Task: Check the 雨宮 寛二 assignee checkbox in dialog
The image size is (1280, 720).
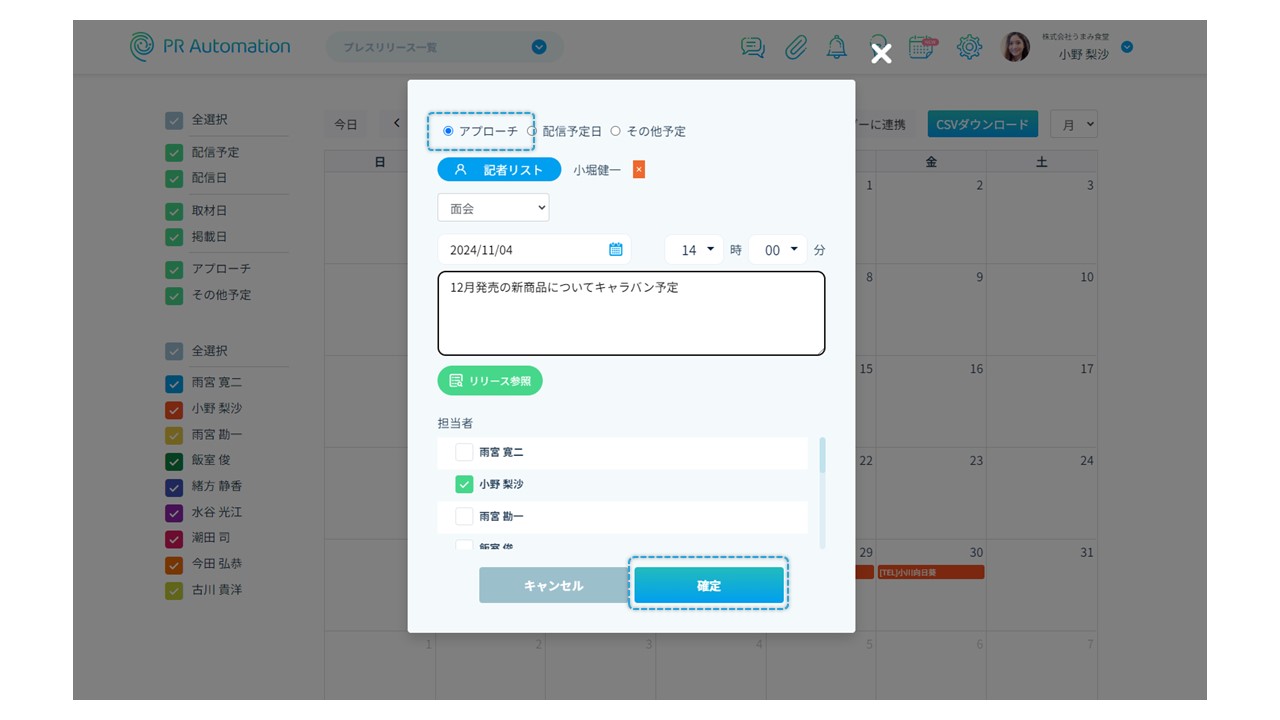Action: [464, 452]
